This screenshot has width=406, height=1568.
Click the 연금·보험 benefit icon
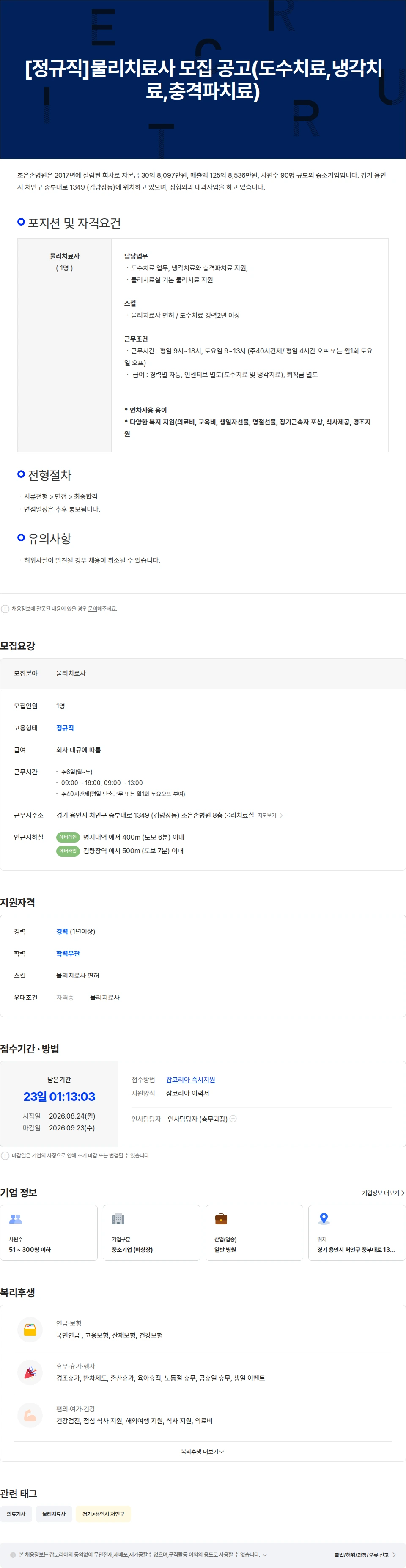[x=30, y=1329]
